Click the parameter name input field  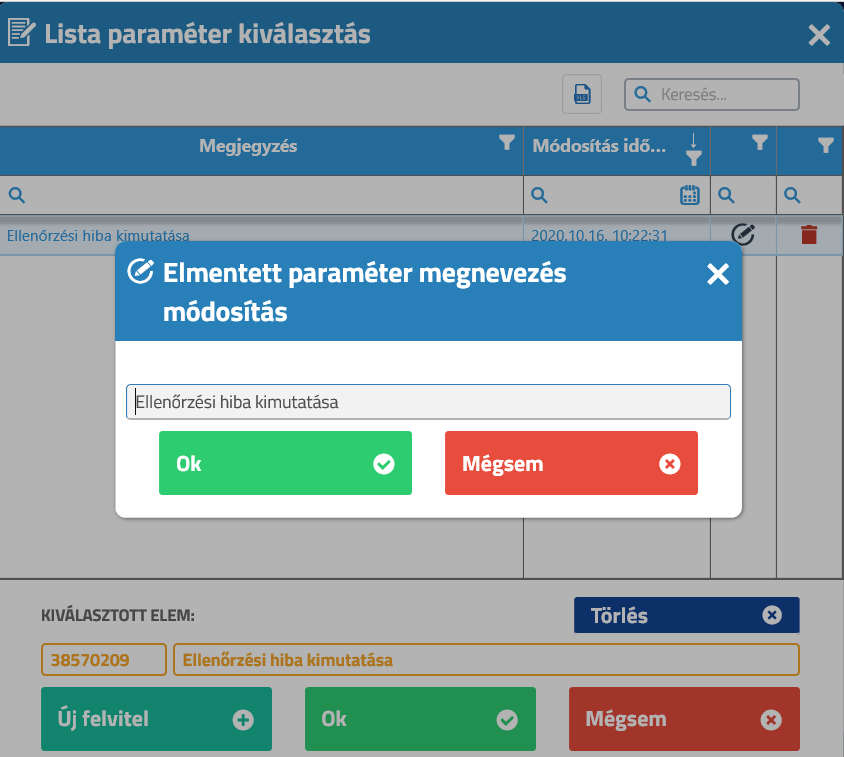428,402
